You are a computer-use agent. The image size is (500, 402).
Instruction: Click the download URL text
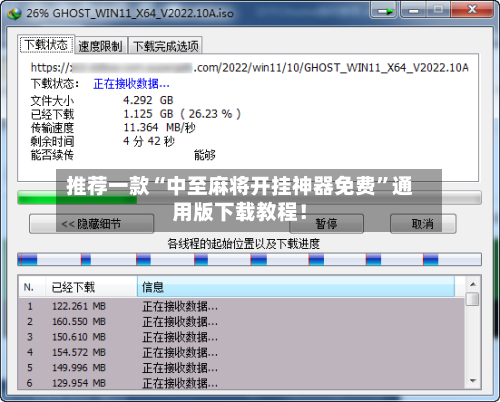click(x=249, y=68)
